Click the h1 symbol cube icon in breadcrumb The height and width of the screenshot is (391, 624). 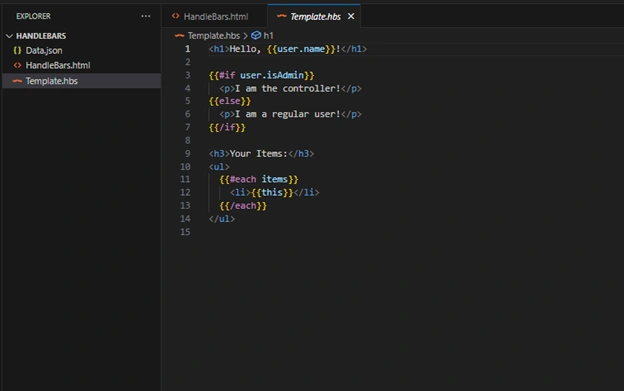pyautogui.click(x=256, y=35)
